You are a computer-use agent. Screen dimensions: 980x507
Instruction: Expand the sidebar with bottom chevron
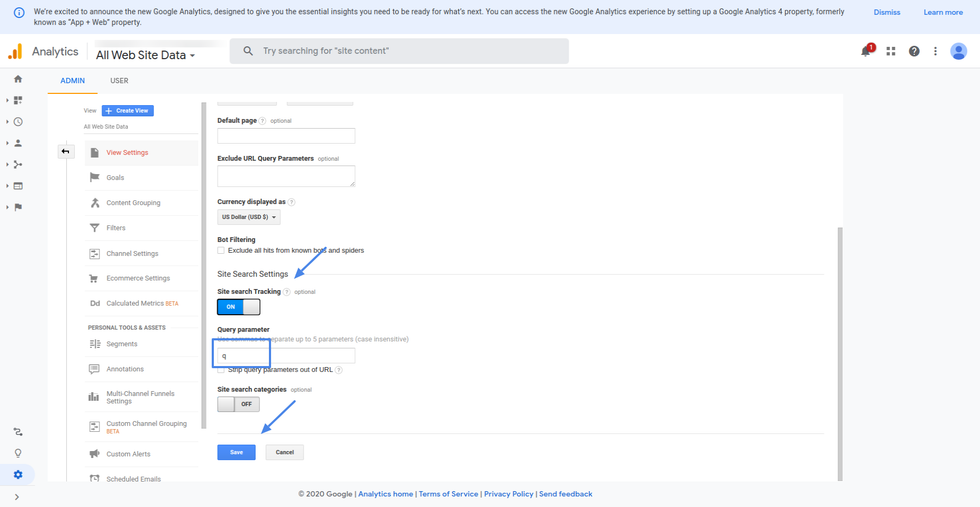pyautogui.click(x=17, y=496)
